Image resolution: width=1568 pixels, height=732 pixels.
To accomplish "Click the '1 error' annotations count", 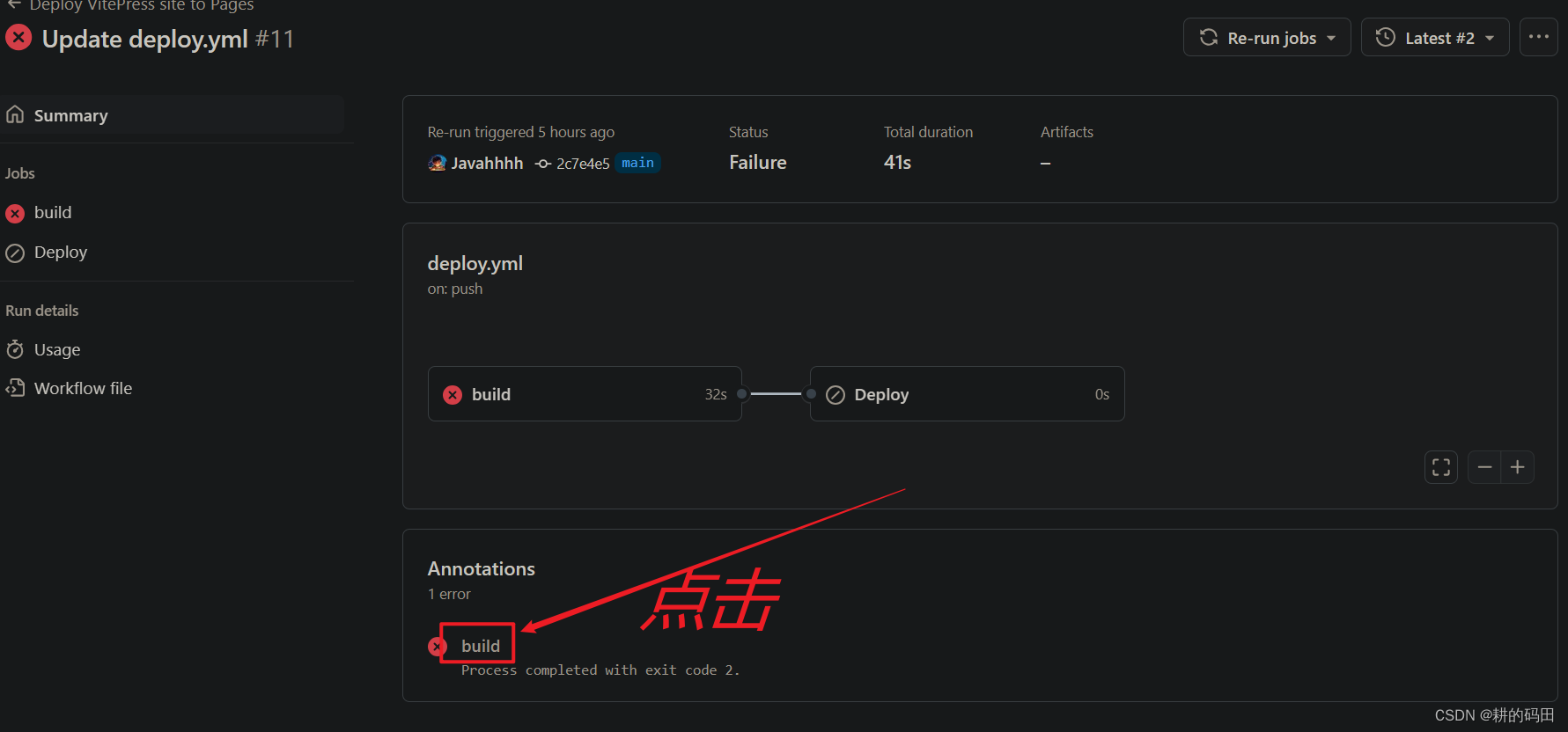I will [x=449, y=595].
